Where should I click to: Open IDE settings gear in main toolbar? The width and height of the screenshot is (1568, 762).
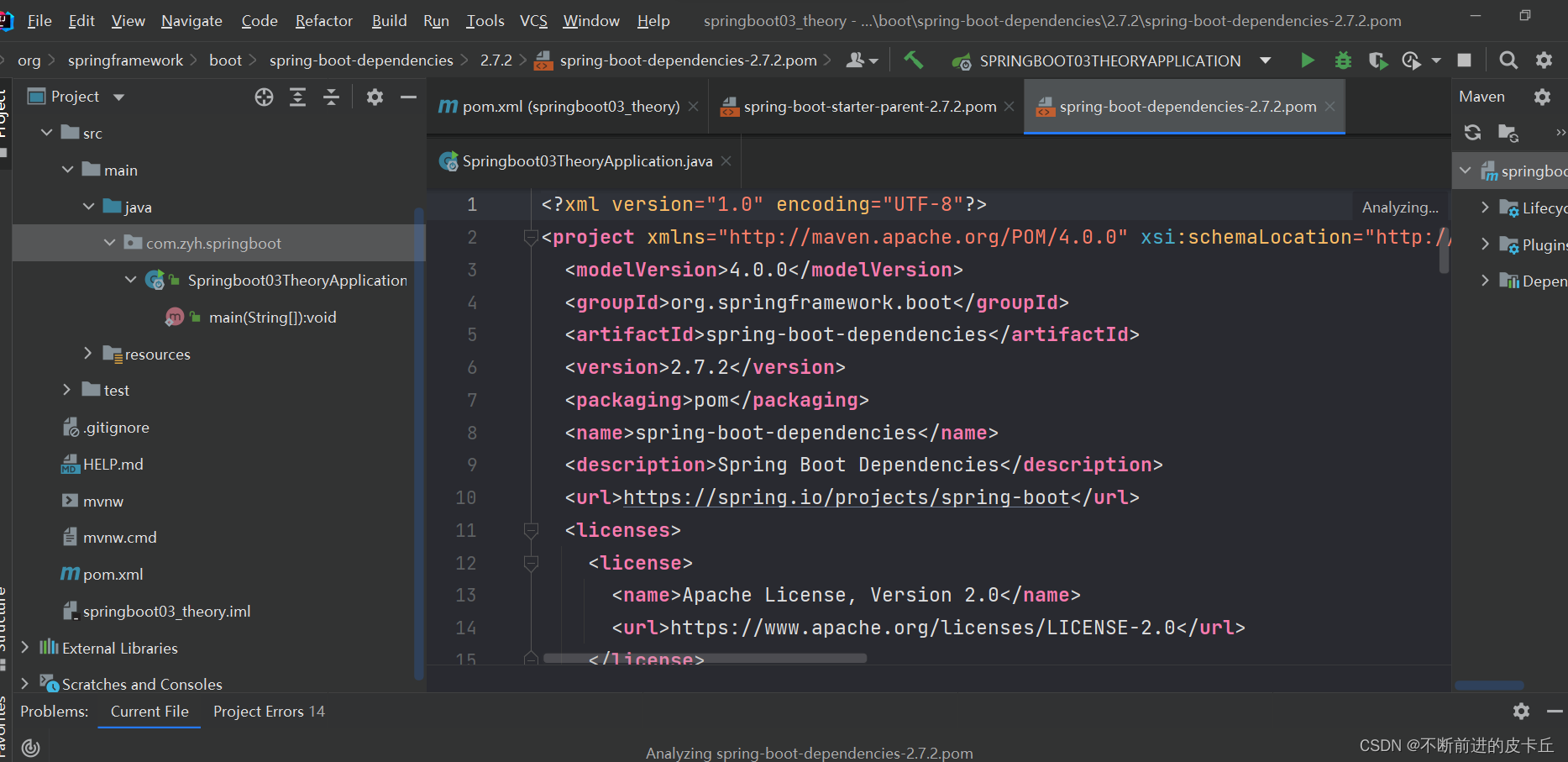click(x=1544, y=60)
